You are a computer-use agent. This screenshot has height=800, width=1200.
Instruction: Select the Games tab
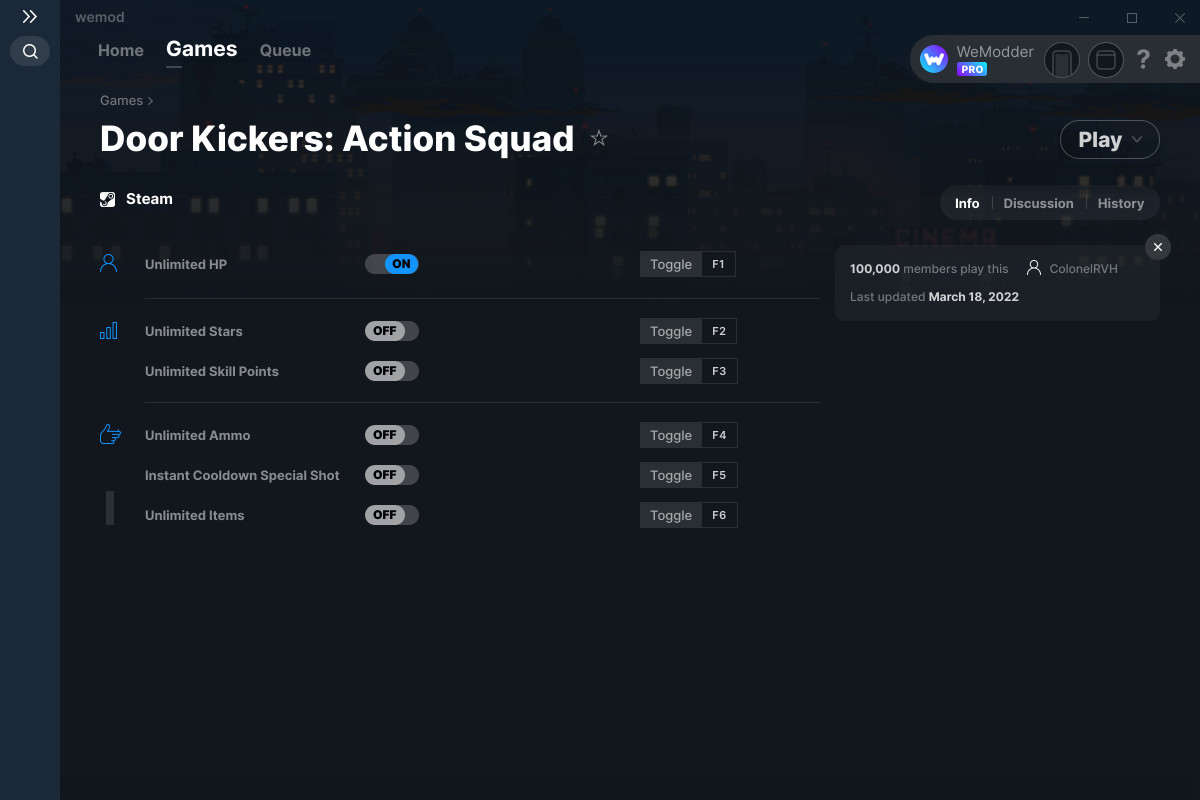[x=202, y=49]
